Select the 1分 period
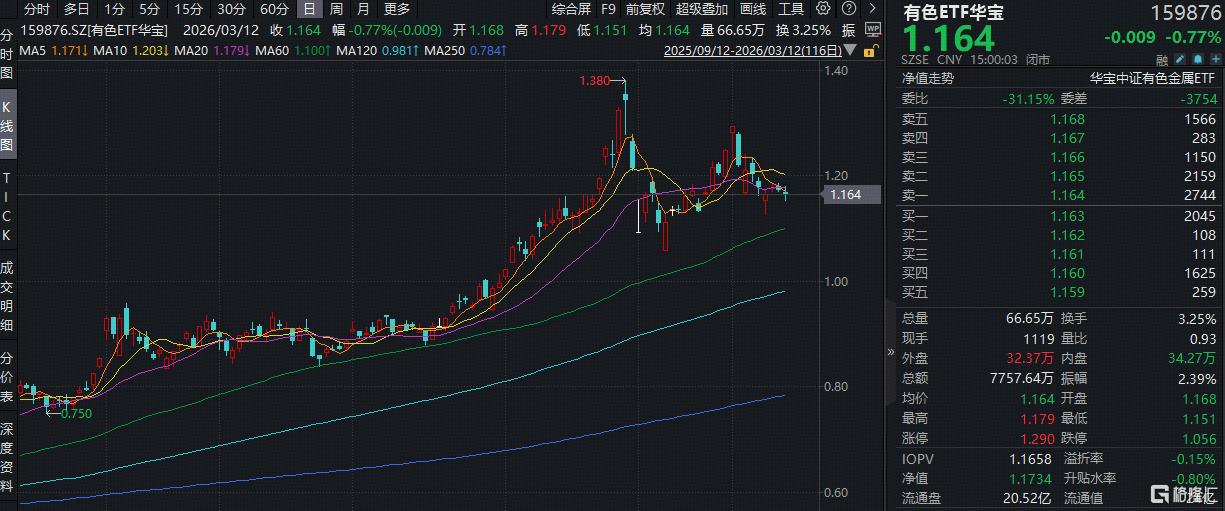The width and height of the screenshot is (1225, 511). (115, 9)
